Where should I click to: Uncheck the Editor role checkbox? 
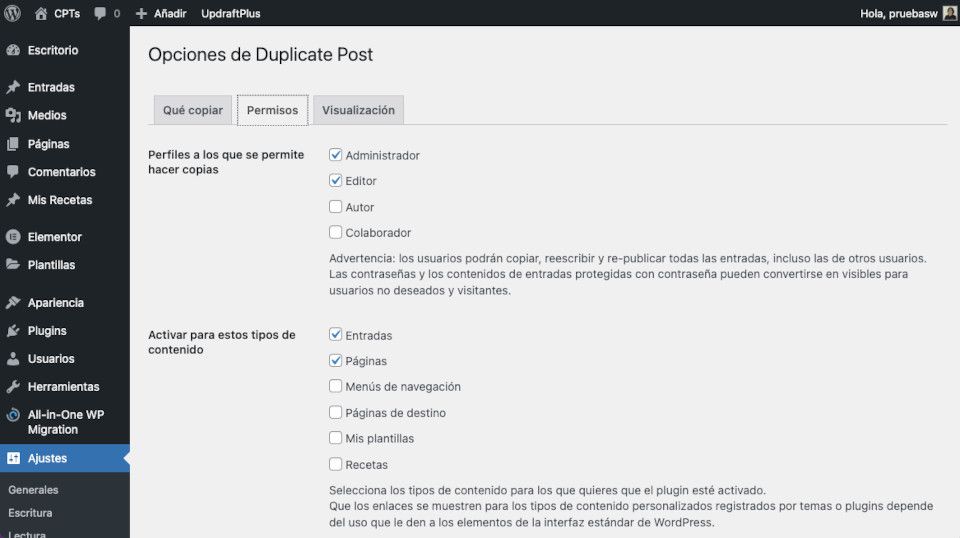pyautogui.click(x=335, y=181)
